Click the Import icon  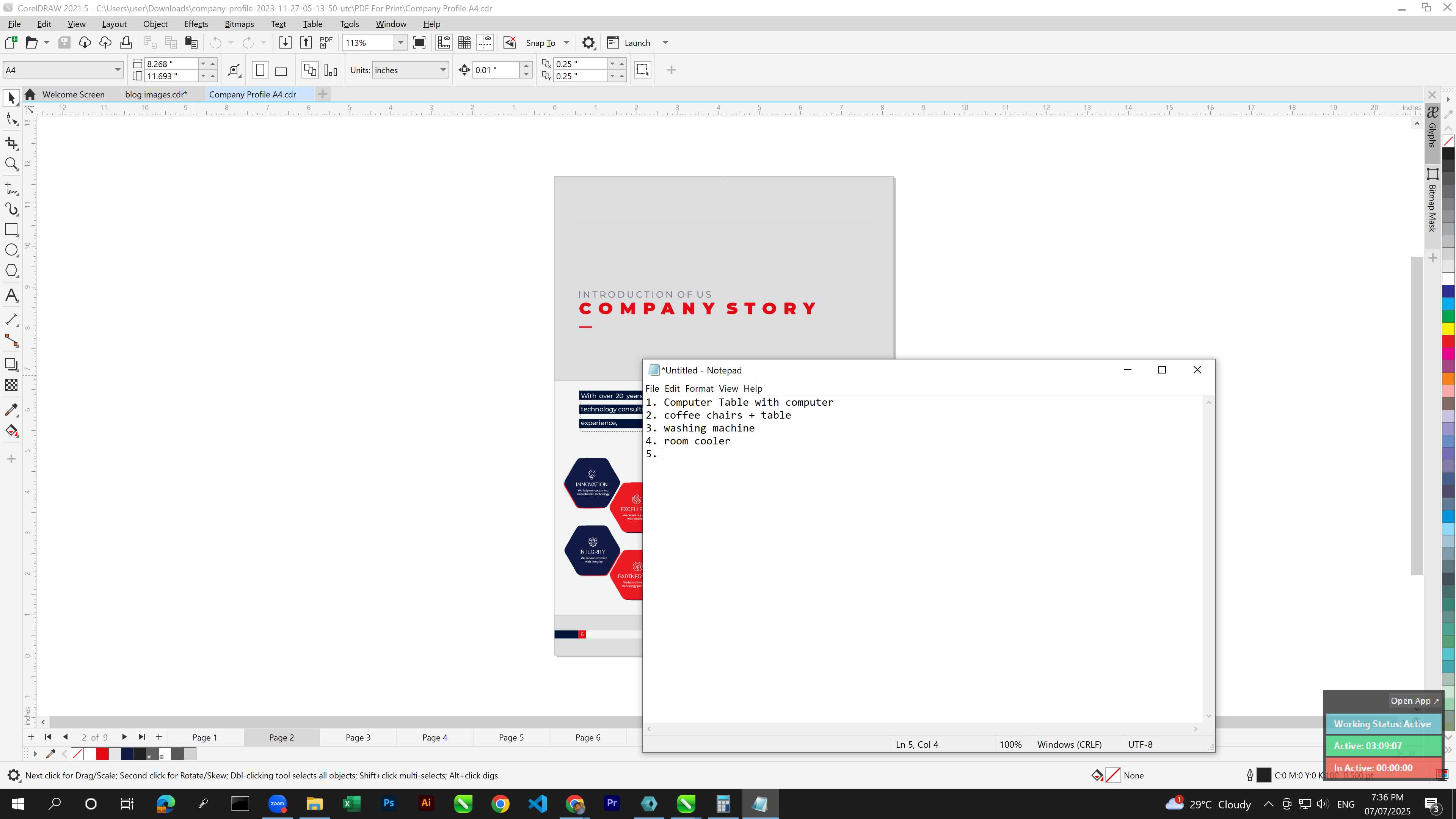coord(285,42)
